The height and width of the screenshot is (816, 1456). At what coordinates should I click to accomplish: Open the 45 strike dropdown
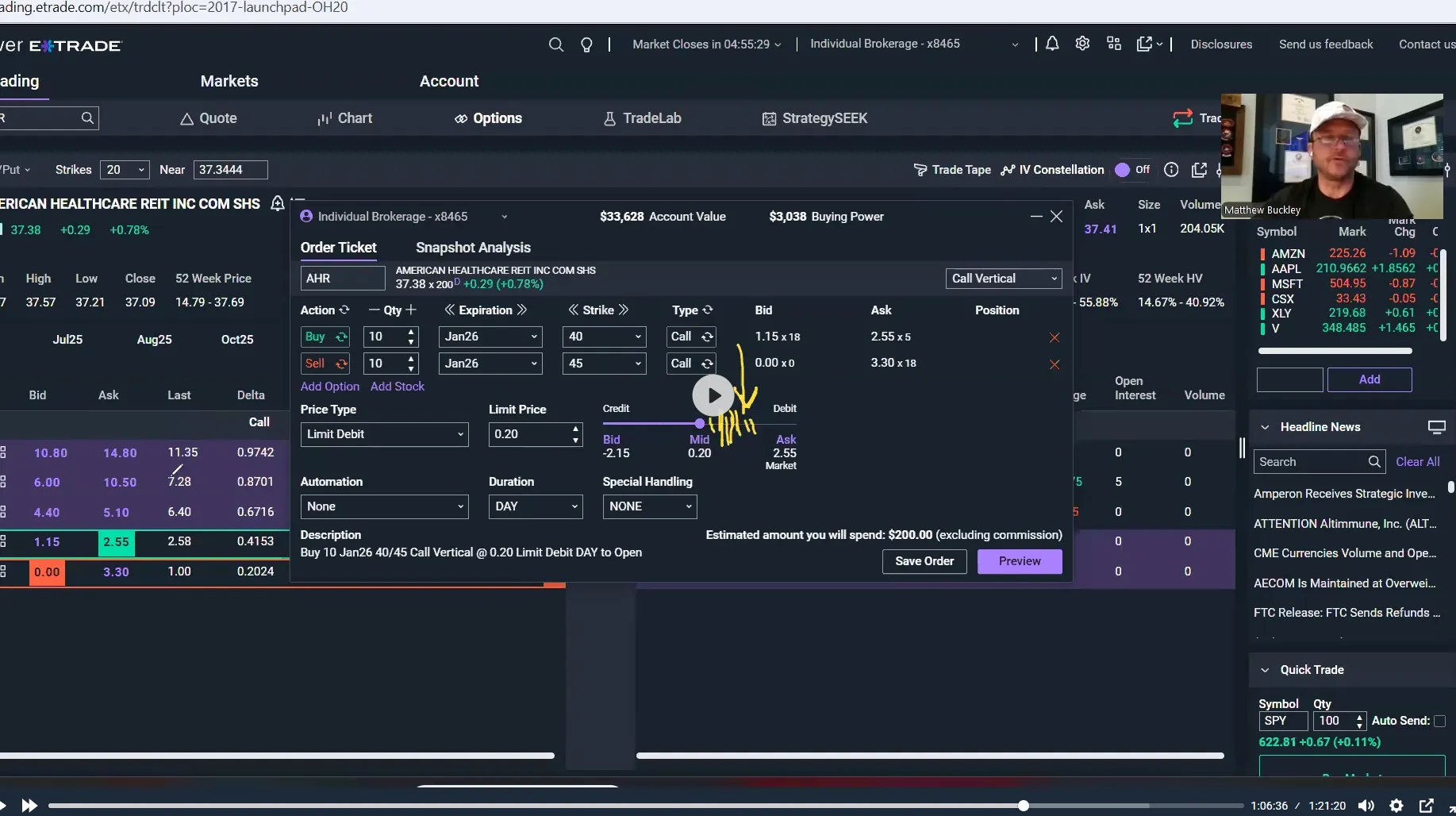(x=604, y=364)
